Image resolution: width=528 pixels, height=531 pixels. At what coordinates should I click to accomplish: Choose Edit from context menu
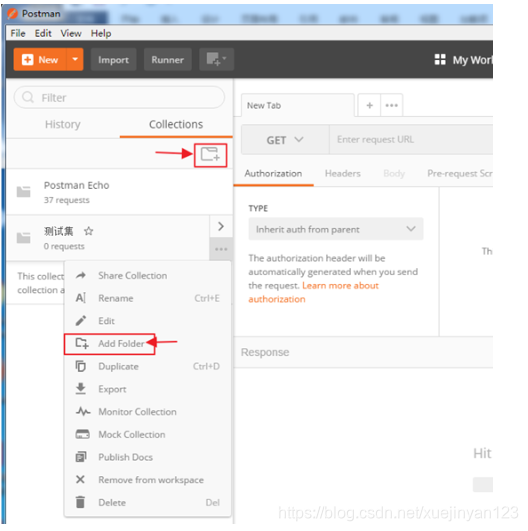[x=148, y=321]
